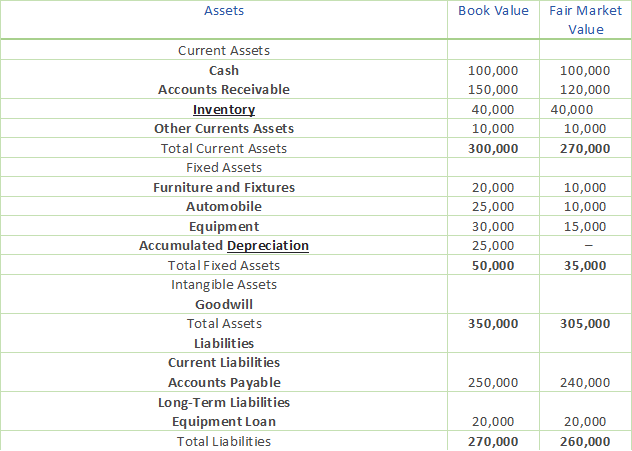Select the Fair Market Value header
The image size is (632, 451).
(x=585, y=19)
